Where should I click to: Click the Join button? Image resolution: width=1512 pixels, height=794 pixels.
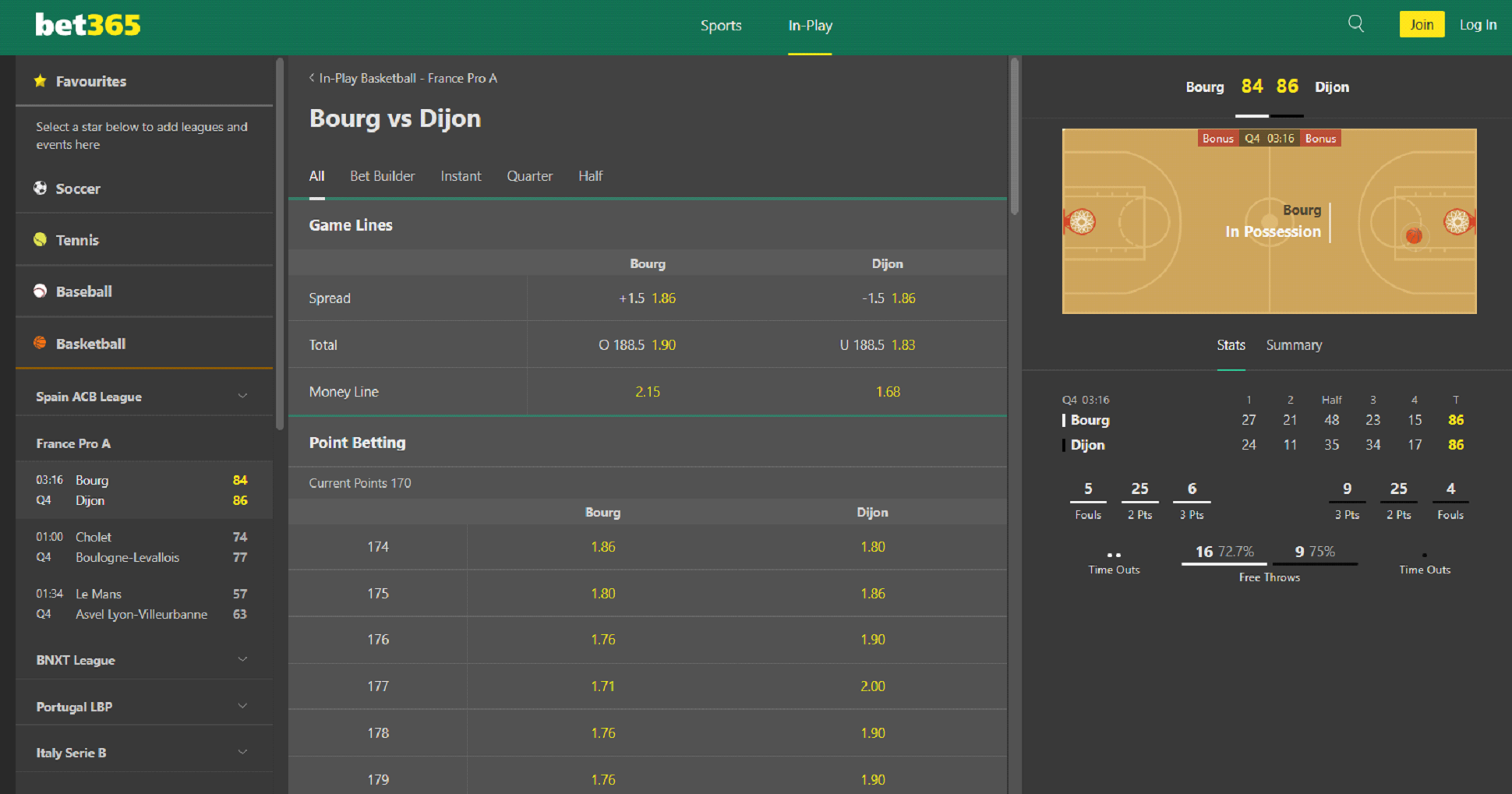coord(1422,24)
